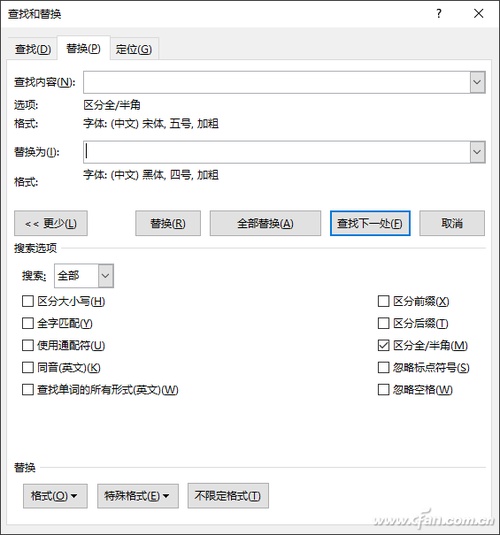This screenshot has height=535, width=500.
Task: Uncheck the 区分全/半角(M) checkbox
Action: coord(383,345)
